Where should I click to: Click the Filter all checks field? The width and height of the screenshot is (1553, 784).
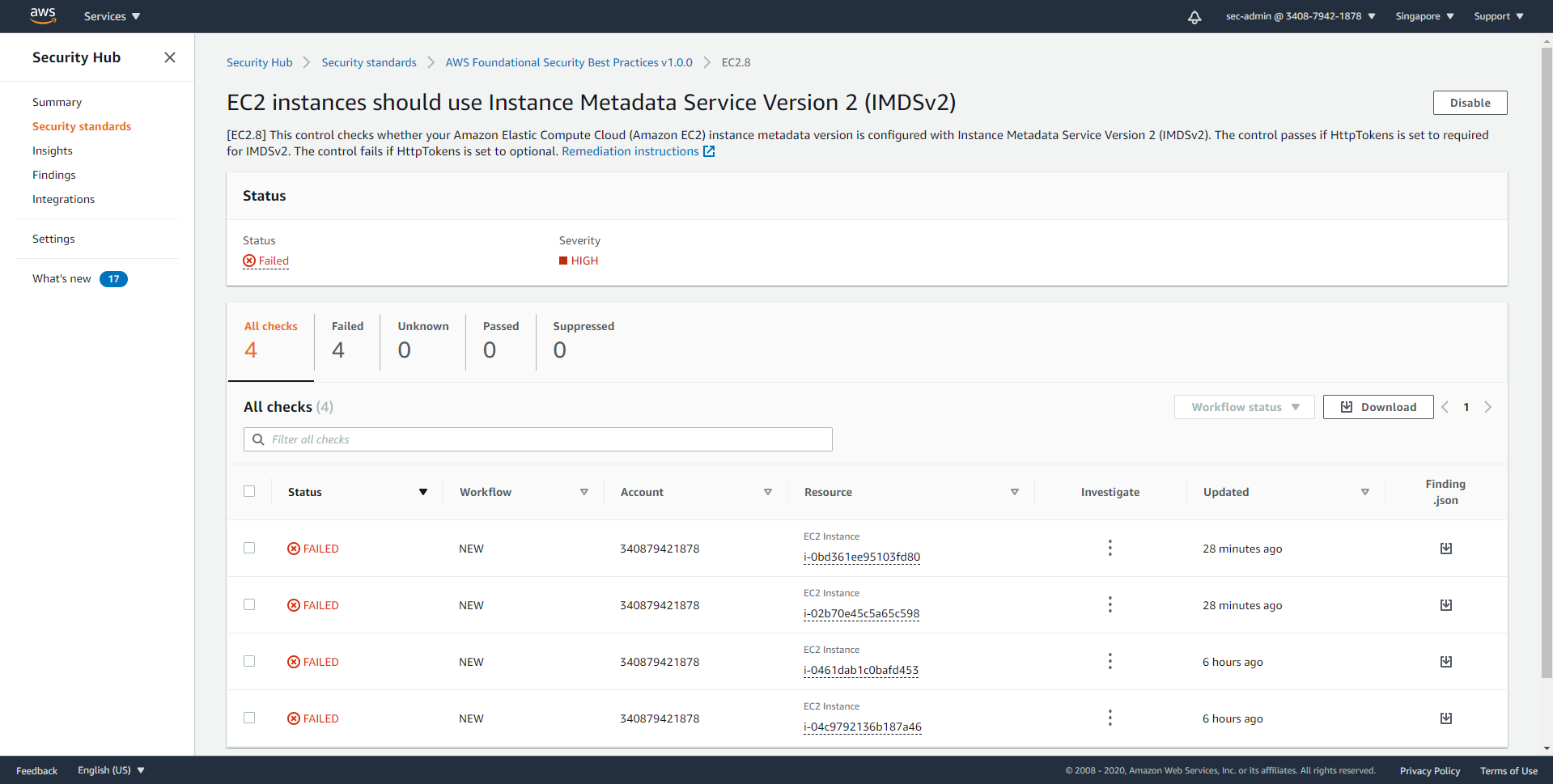point(538,439)
